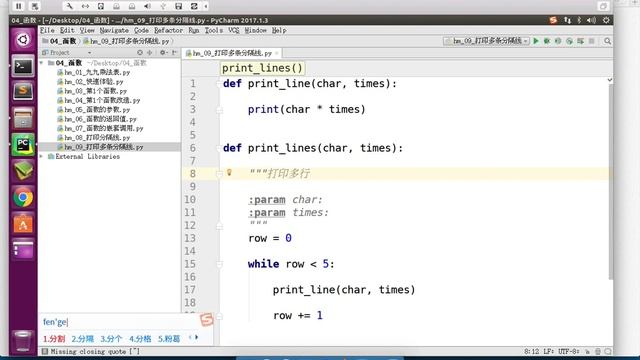The width and height of the screenshot is (640, 360).
Task: Open the Ubuntu Dash search launcher
Action: 23,40
